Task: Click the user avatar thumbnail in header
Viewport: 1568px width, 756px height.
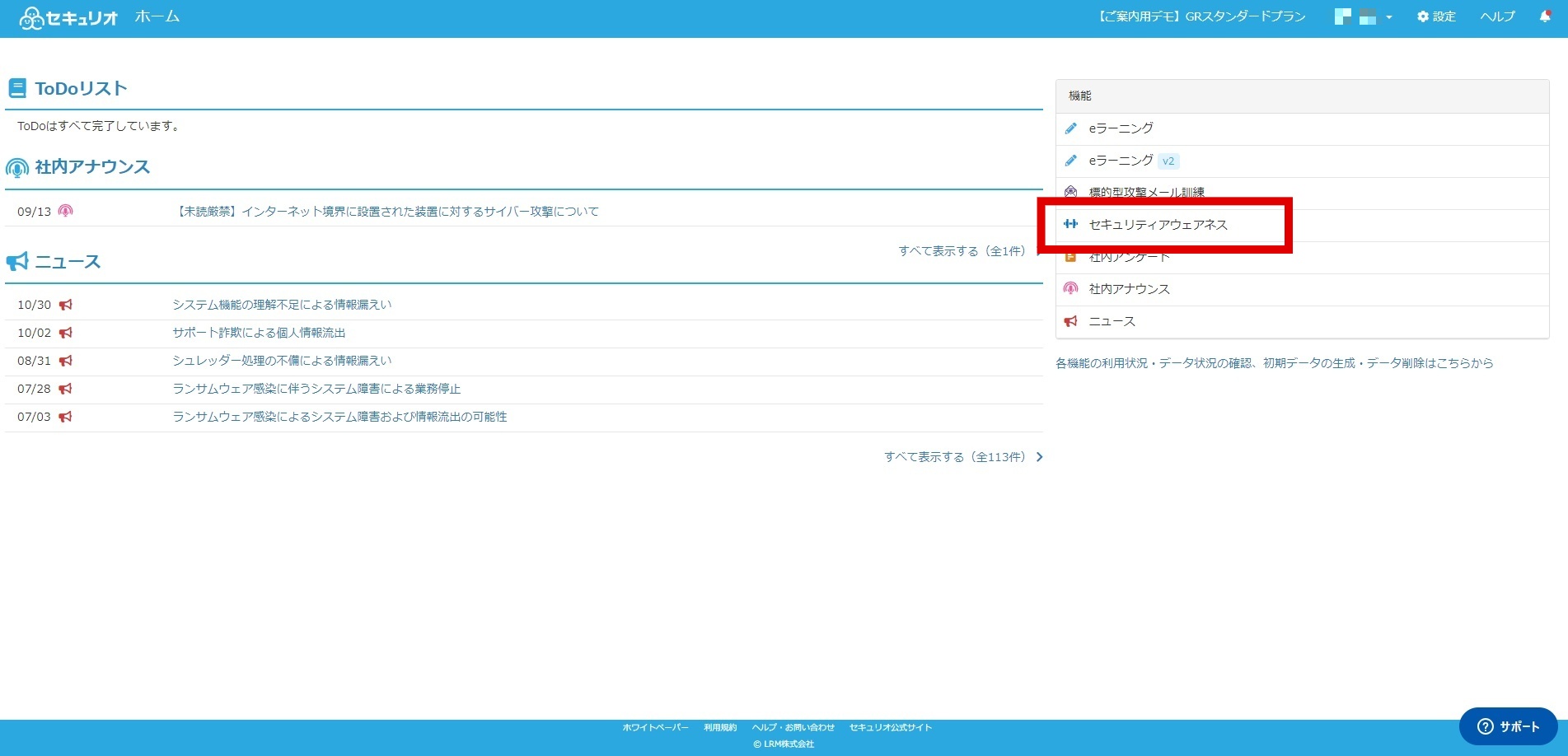Action: pos(1355,16)
